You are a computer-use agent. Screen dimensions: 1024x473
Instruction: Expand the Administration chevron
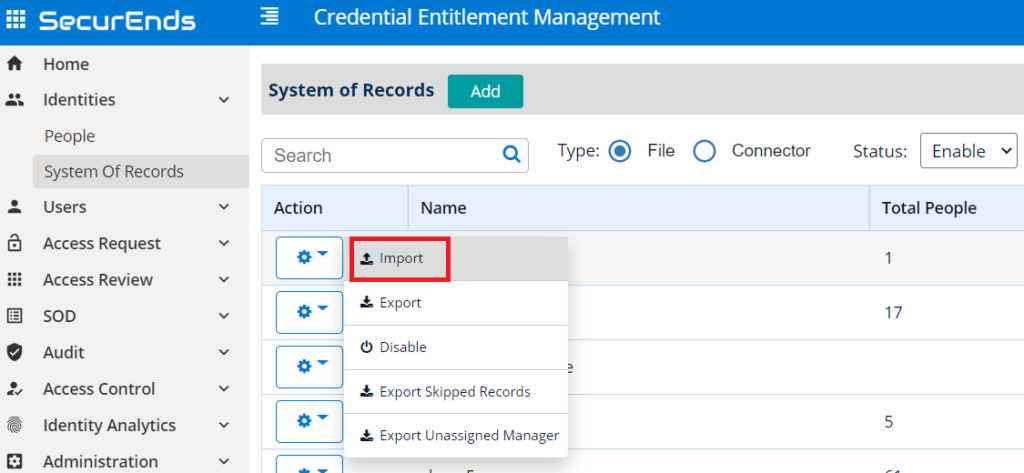[x=224, y=462]
